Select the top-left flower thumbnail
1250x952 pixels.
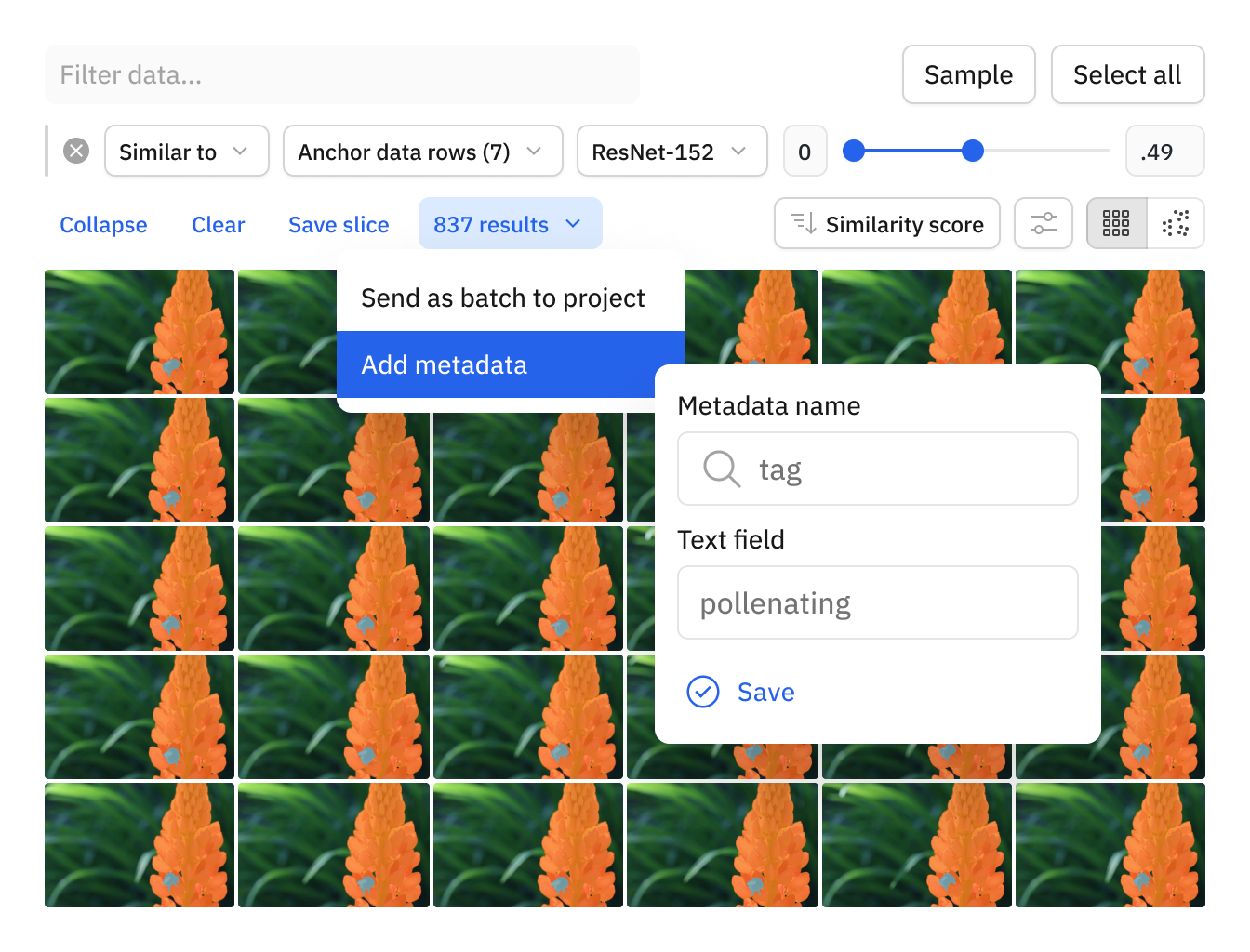pos(140,332)
